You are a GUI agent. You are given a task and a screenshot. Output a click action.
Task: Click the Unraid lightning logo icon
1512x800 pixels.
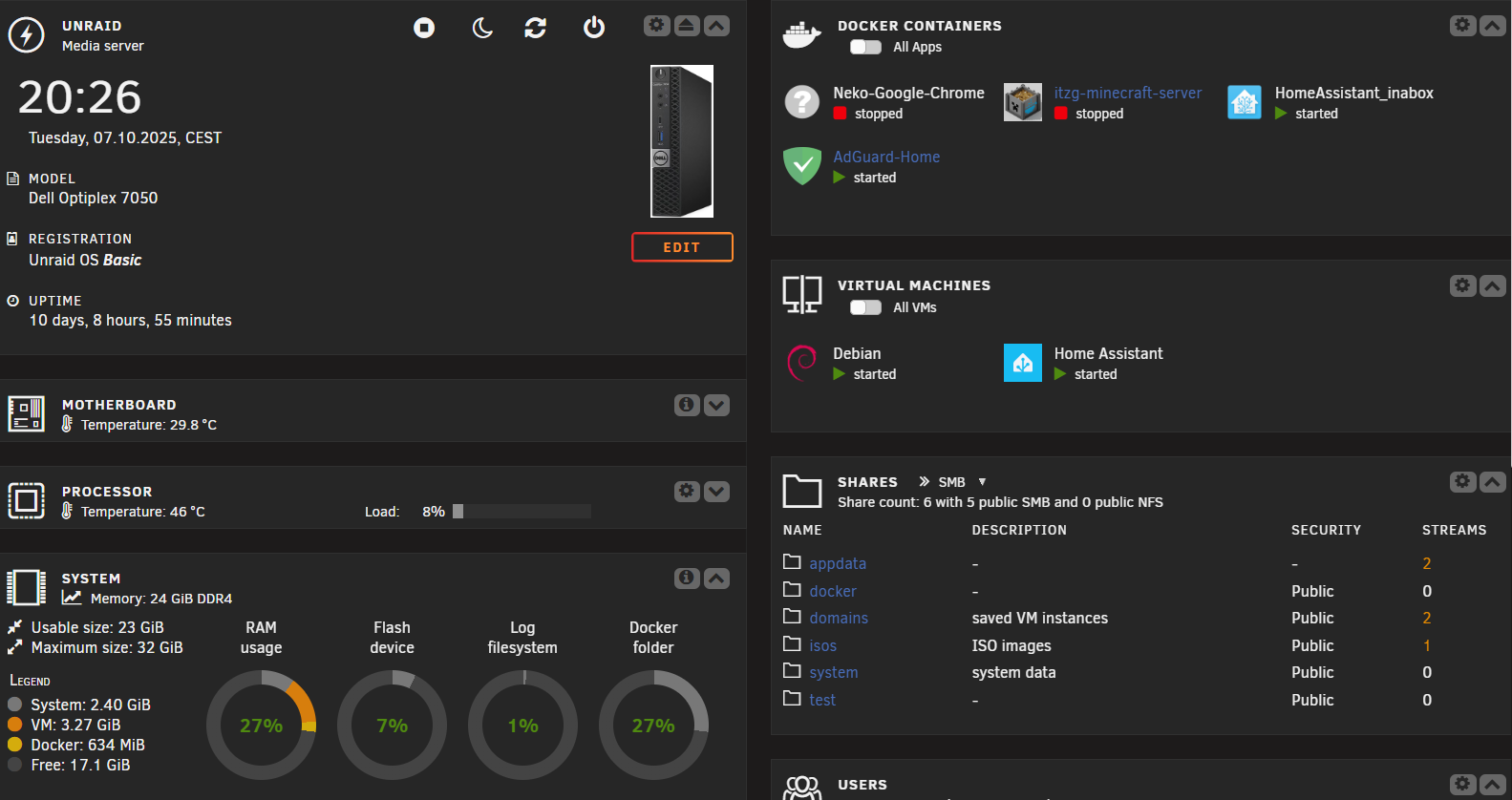click(x=26, y=34)
